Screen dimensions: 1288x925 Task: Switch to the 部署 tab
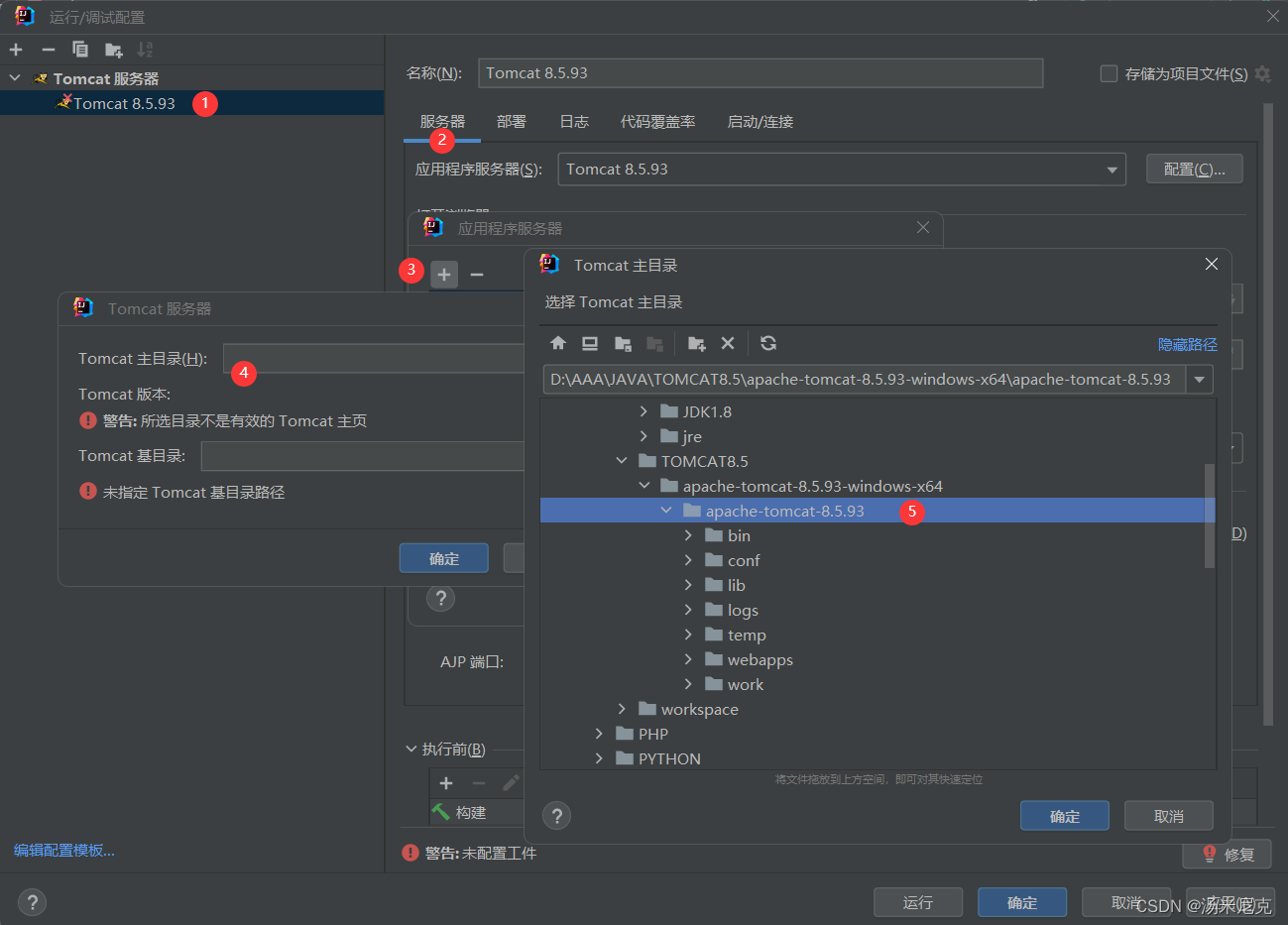click(512, 122)
